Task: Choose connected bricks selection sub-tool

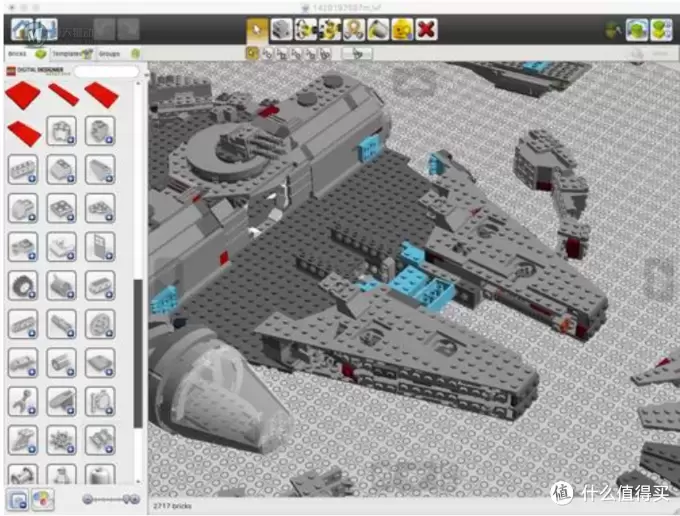Action: [282, 54]
